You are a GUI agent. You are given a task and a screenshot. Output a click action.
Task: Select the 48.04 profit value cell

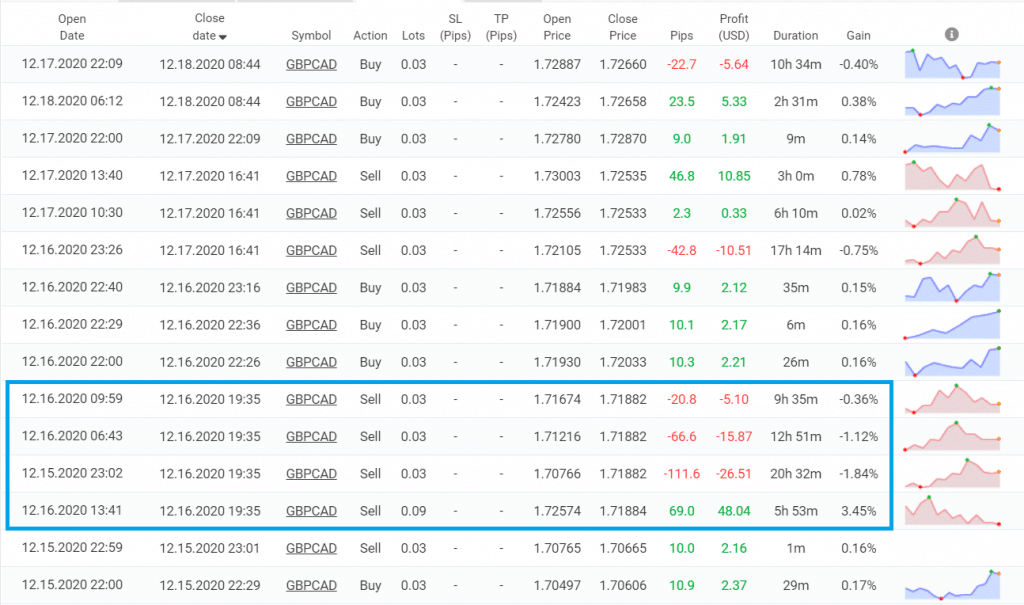point(734,511)
